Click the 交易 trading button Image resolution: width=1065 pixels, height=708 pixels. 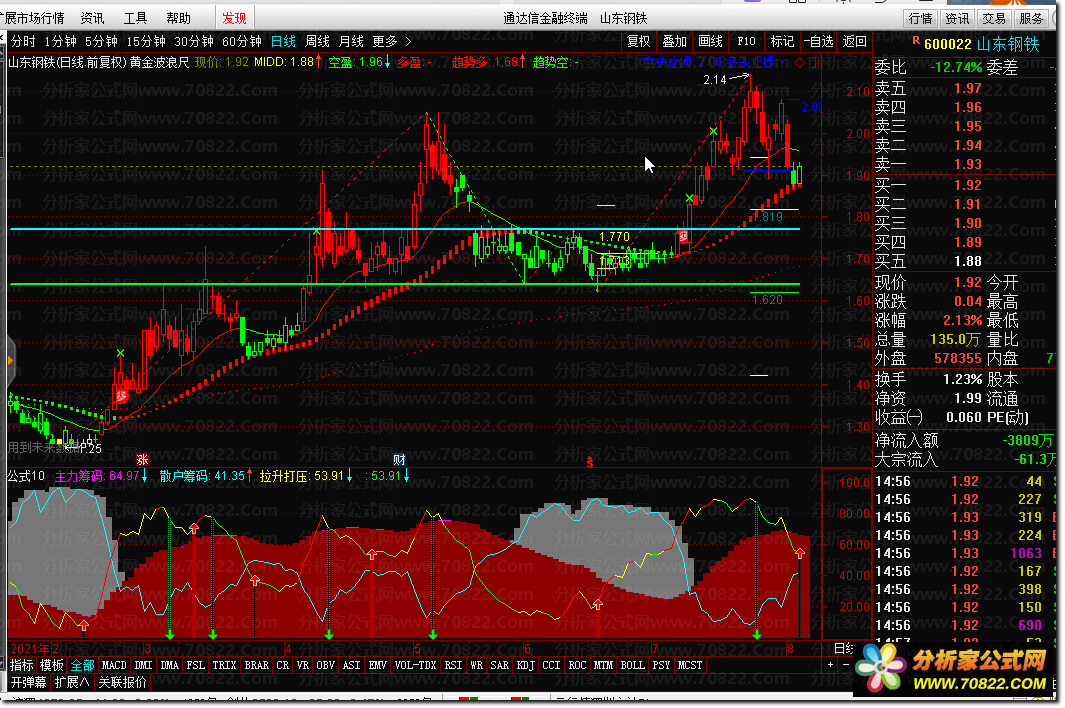click(x=994, y=18)
